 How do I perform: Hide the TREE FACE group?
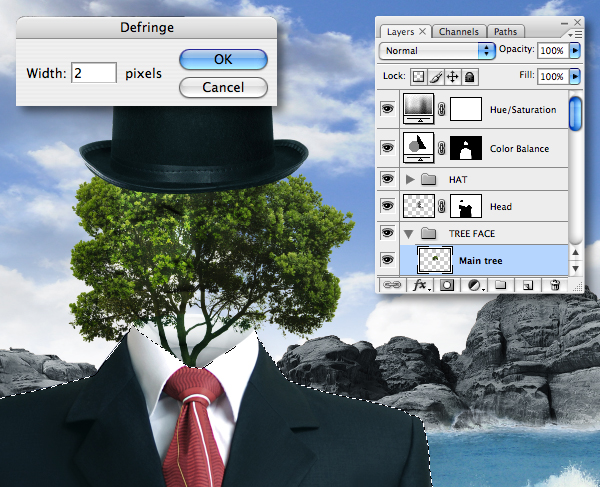click(x=388, y=233)
